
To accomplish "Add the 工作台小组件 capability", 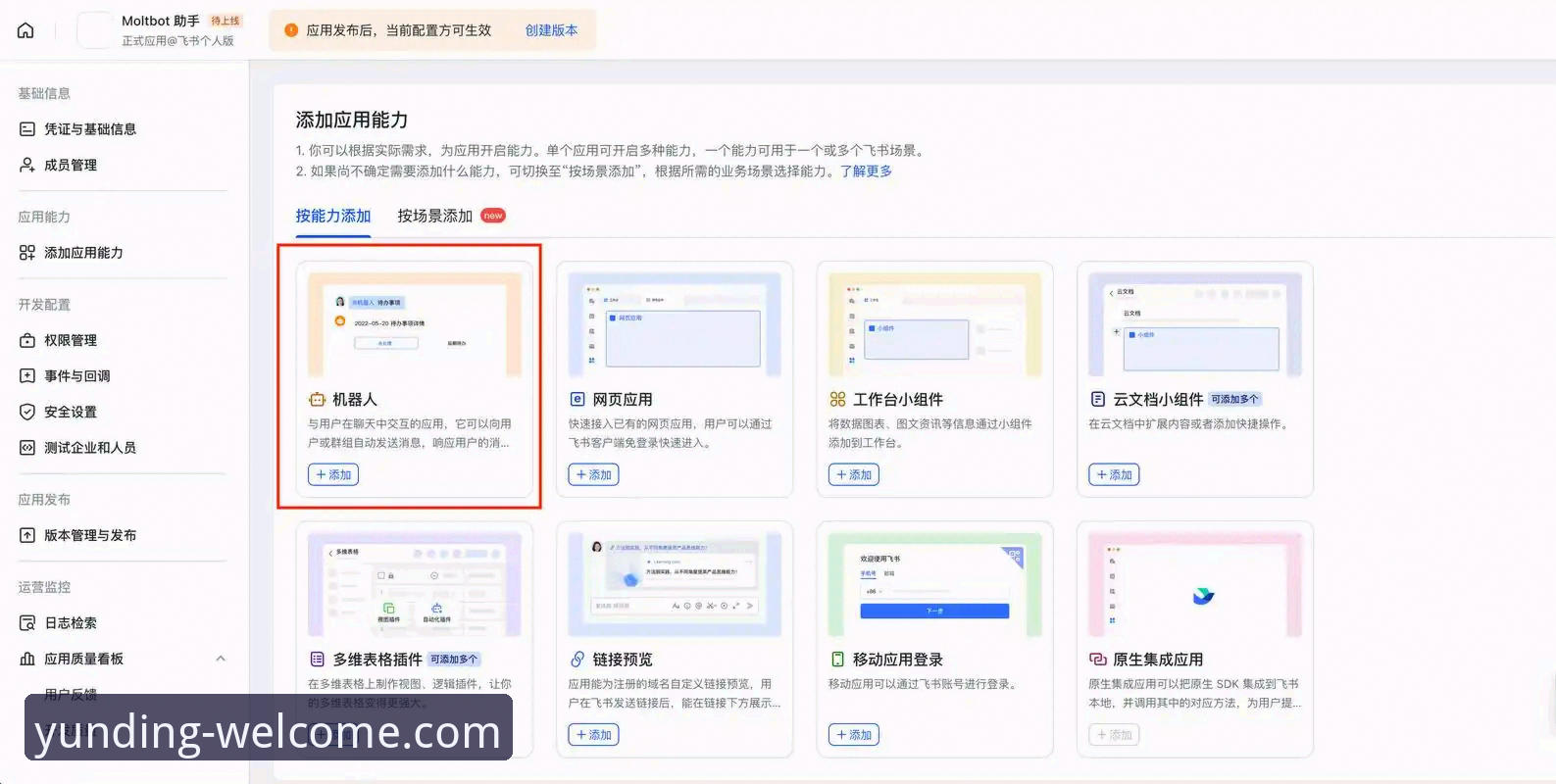I will coord(854,475).
